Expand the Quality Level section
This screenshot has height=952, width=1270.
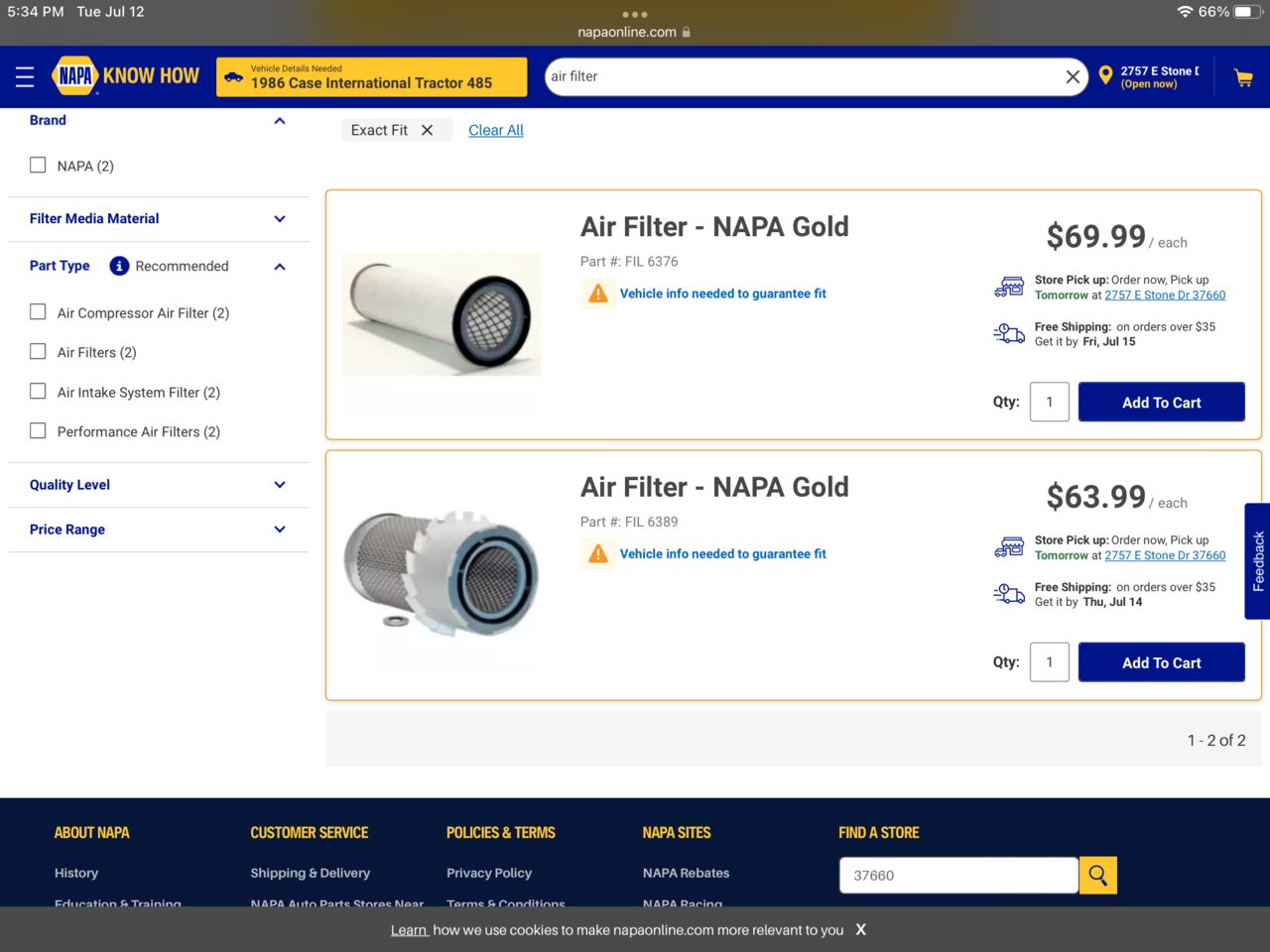tap(280, 485)
